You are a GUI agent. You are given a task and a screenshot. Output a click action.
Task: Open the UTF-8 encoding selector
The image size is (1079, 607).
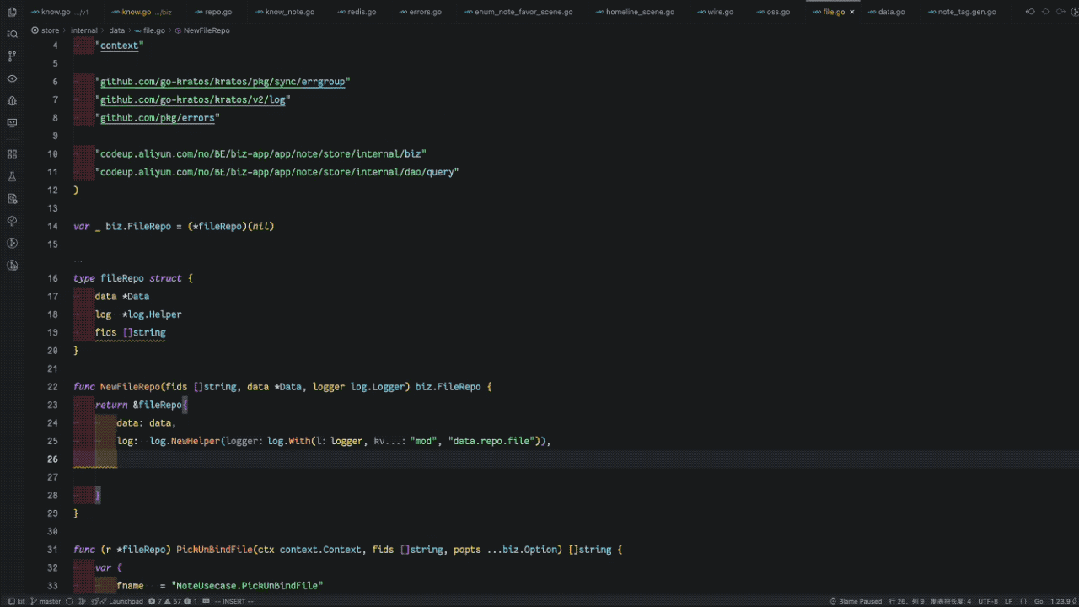[x=987, y=601]
